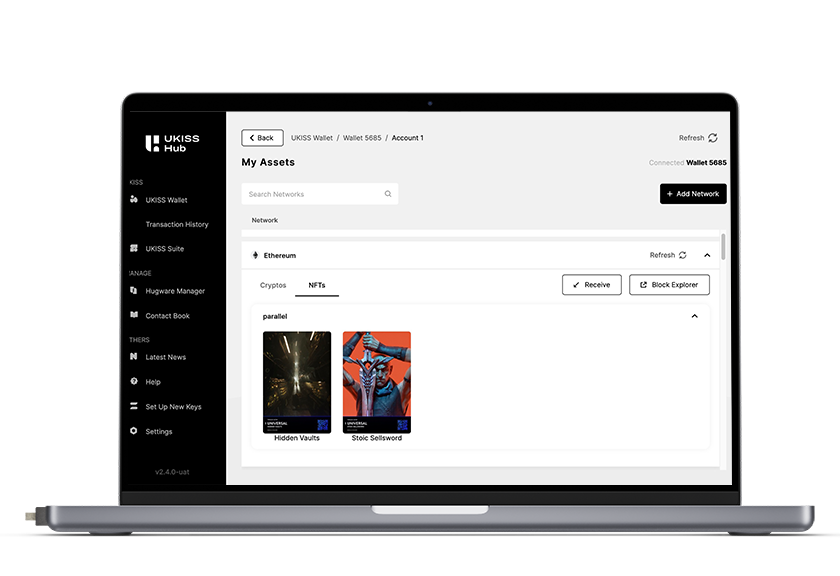This screenshot has width=840, height=576.
Task: Click Account 1 breadcrumb
Action: pyautogui.click(x=408, y=138)
